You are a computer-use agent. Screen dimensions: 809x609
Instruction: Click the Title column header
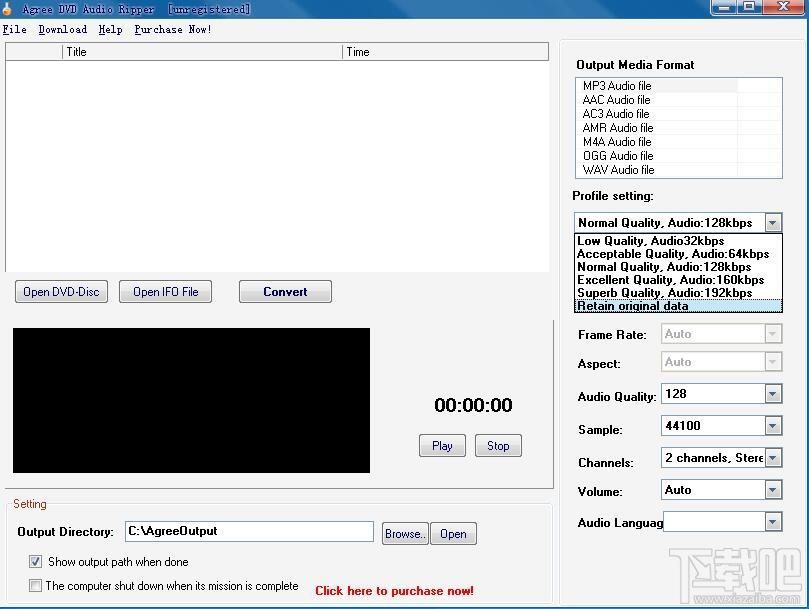point(202,52)
